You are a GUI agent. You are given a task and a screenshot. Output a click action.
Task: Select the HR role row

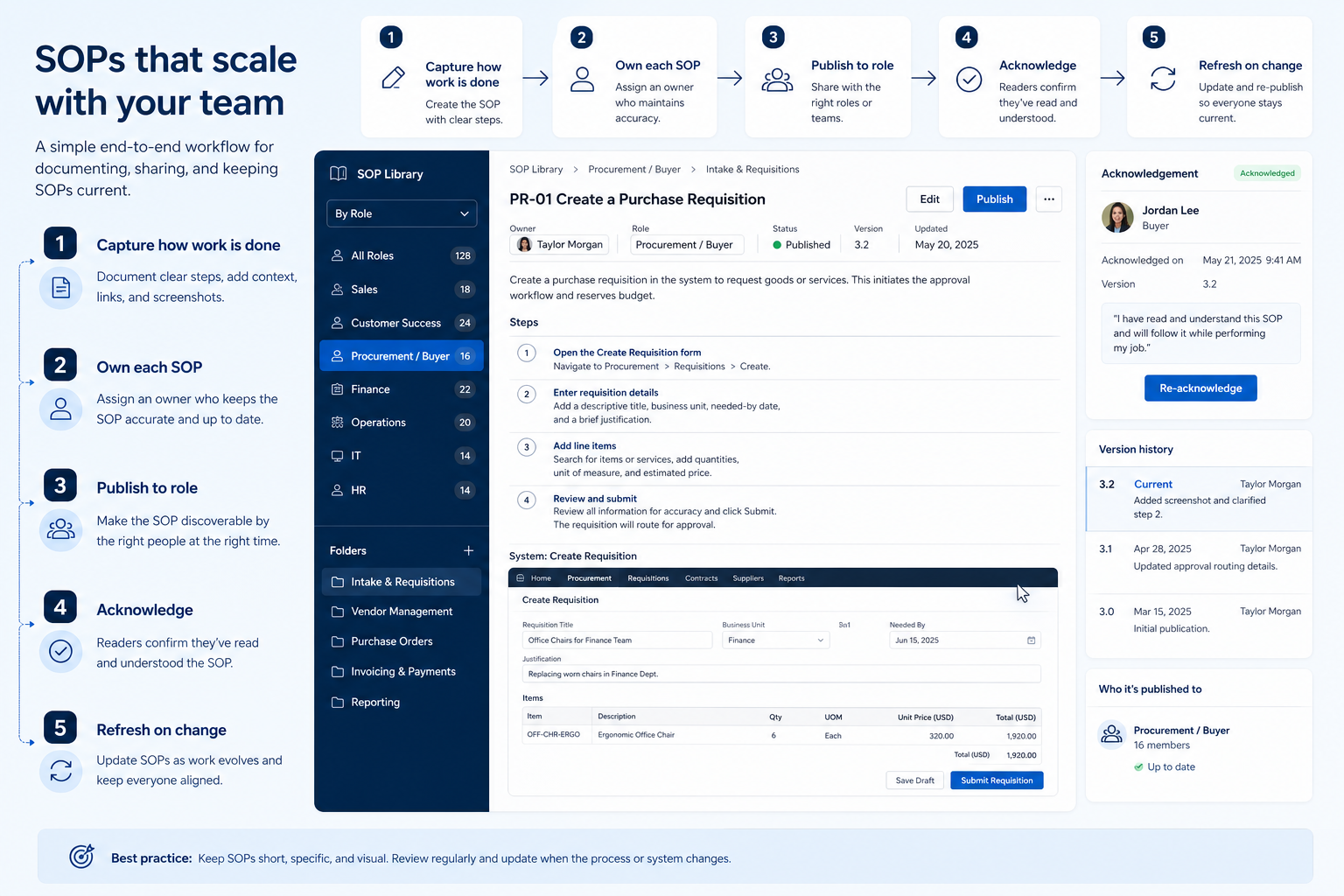click(402, 490)
